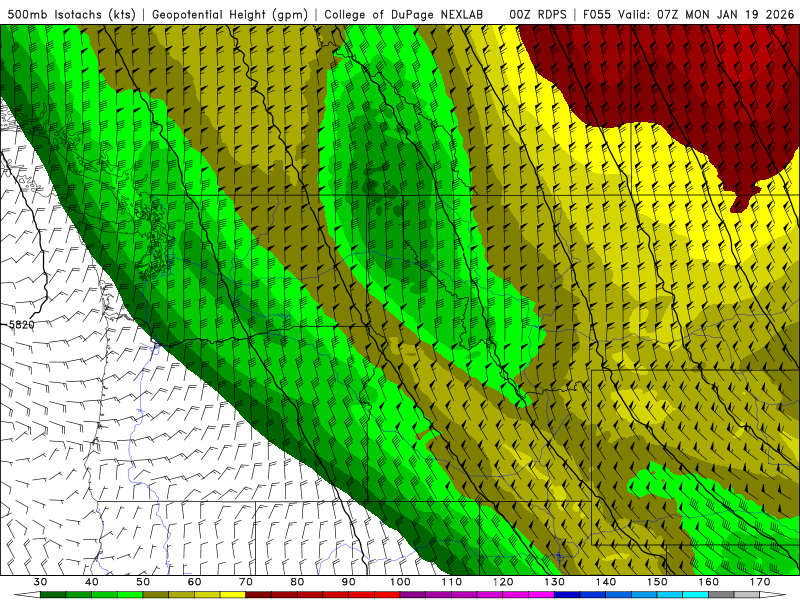800x600 pixels.
Task: Click the 40 value on the legend
Action: click(x=92, y=582)
